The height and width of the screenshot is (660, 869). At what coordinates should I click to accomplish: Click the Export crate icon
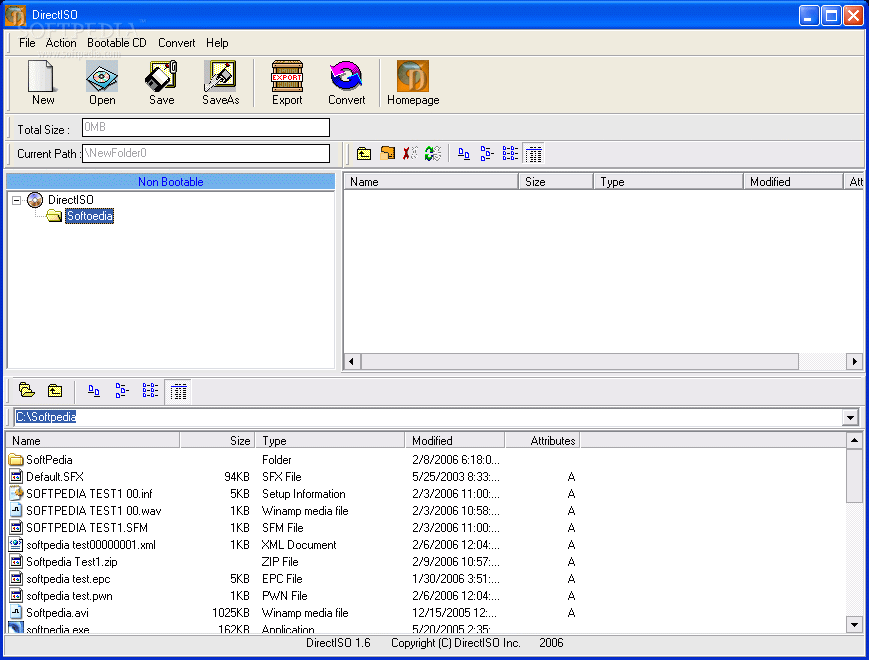287,76
